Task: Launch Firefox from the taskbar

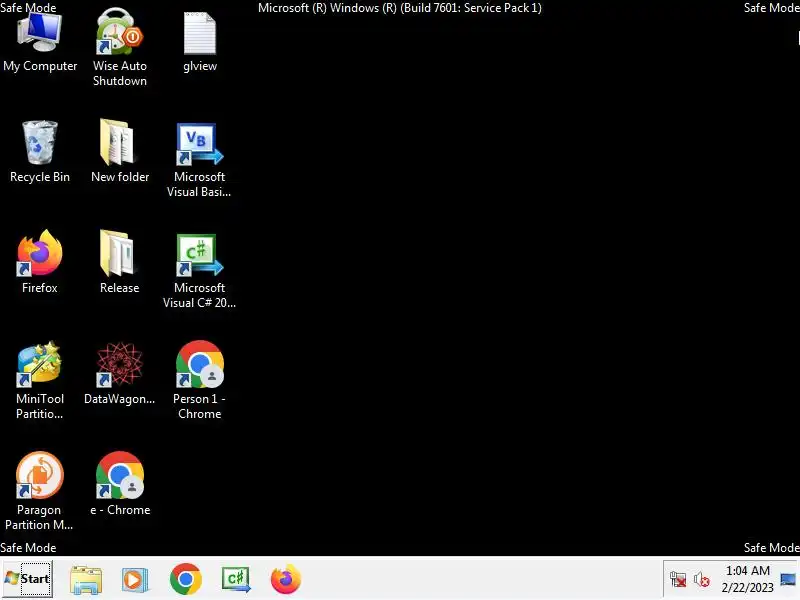Action: click(x=286, y=579)
